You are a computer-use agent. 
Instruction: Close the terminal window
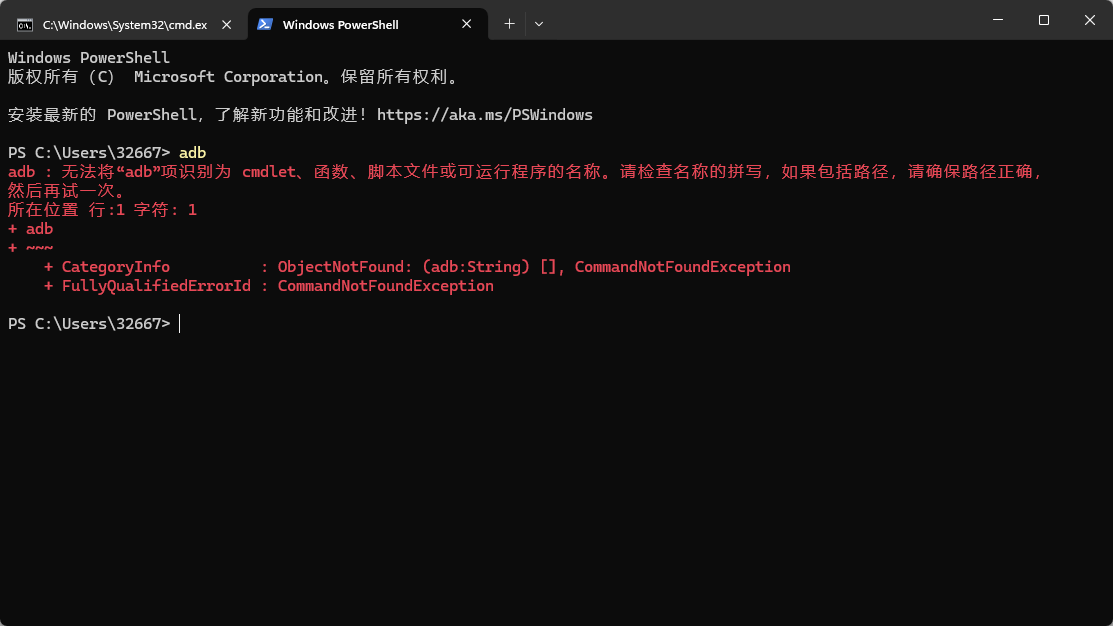pos(1089,20)
